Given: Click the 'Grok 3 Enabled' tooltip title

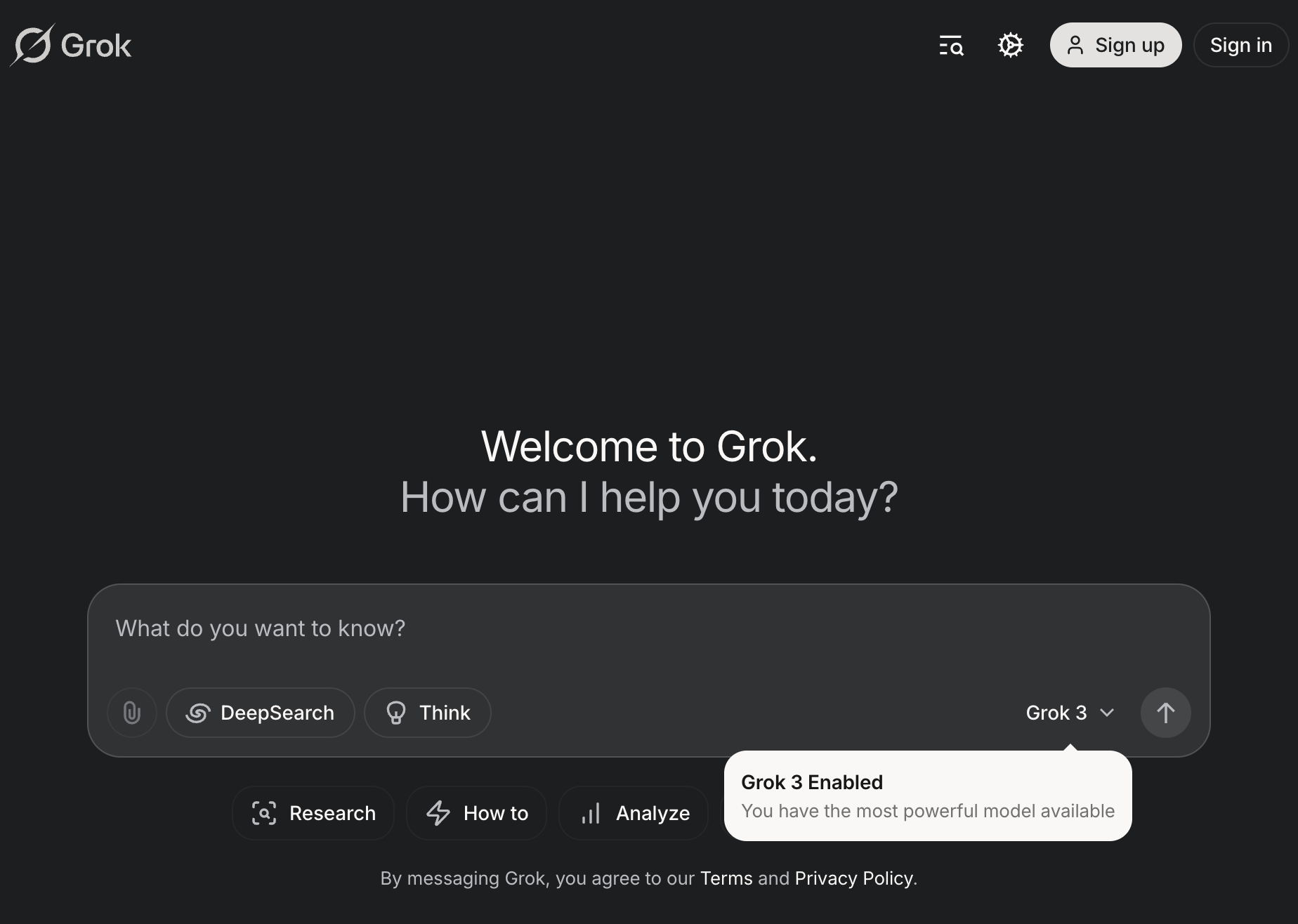Looking at the screenshot, I should pyautogui.click(x=812, y=782).
